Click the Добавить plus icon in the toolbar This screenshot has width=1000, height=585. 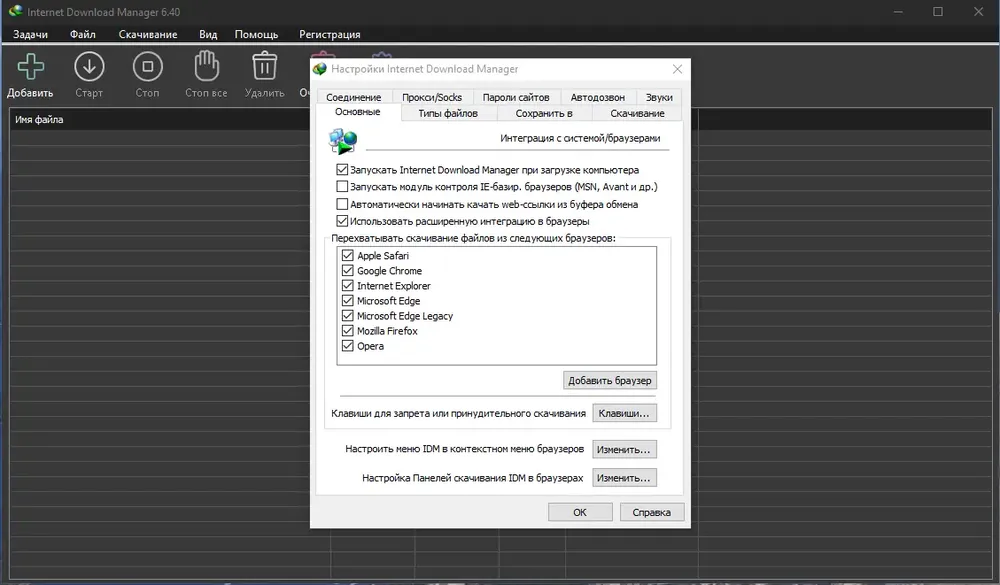pos(30,67)
